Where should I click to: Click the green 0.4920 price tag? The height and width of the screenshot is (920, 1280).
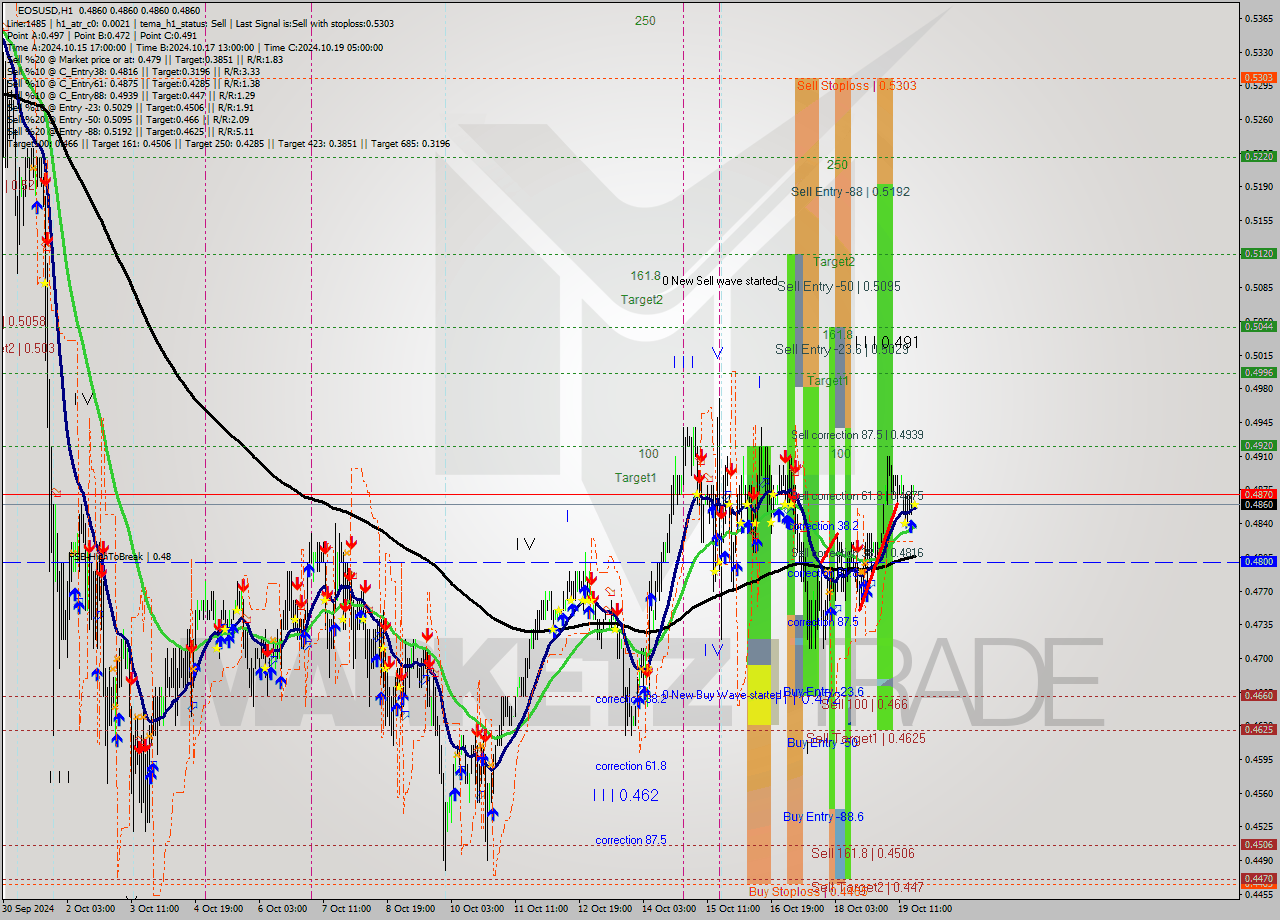pos(1258,446)
